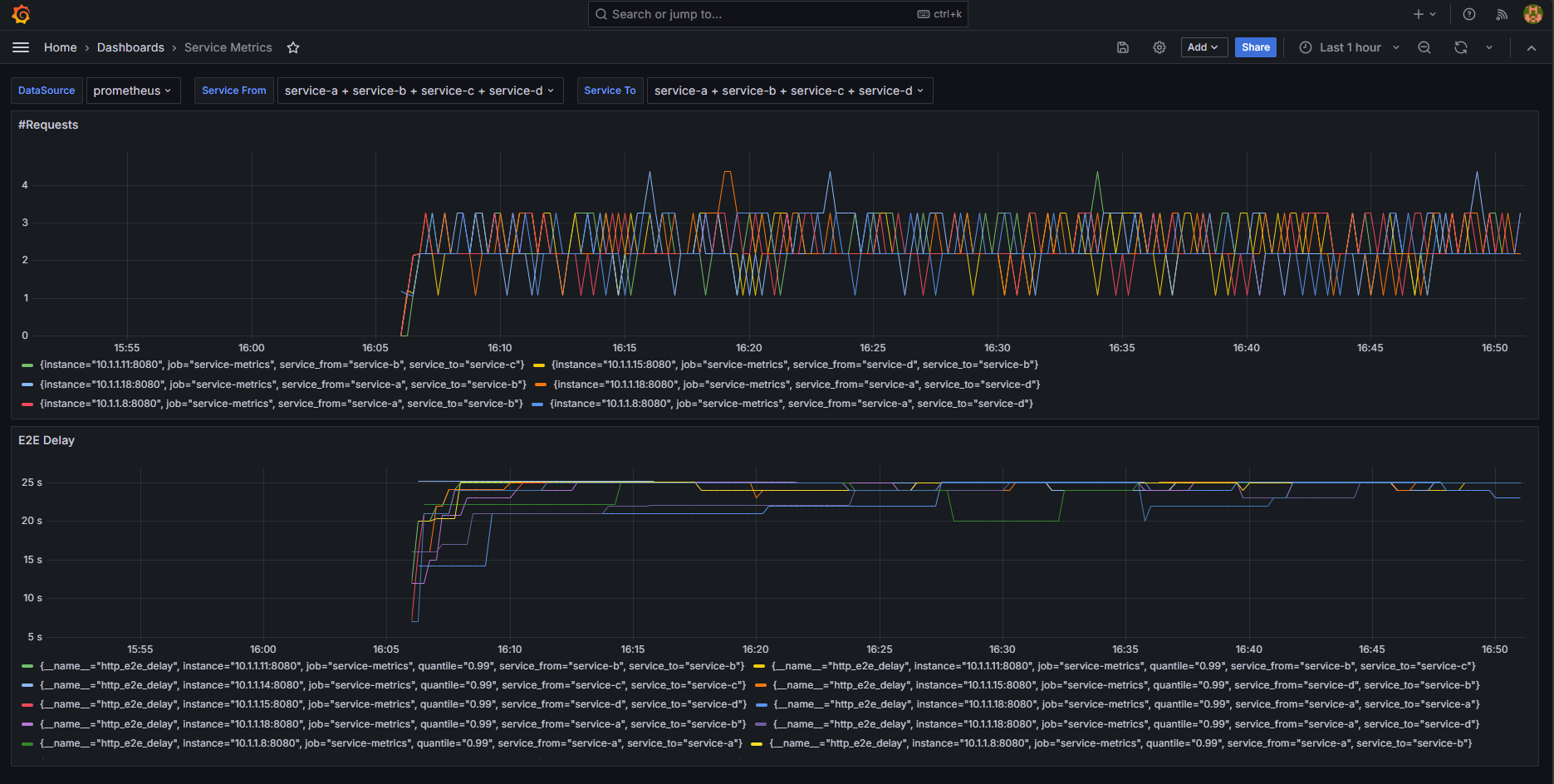Go to Home breadcrumb
This screenshot has height=784, width=1554.
tap(61, 47)
